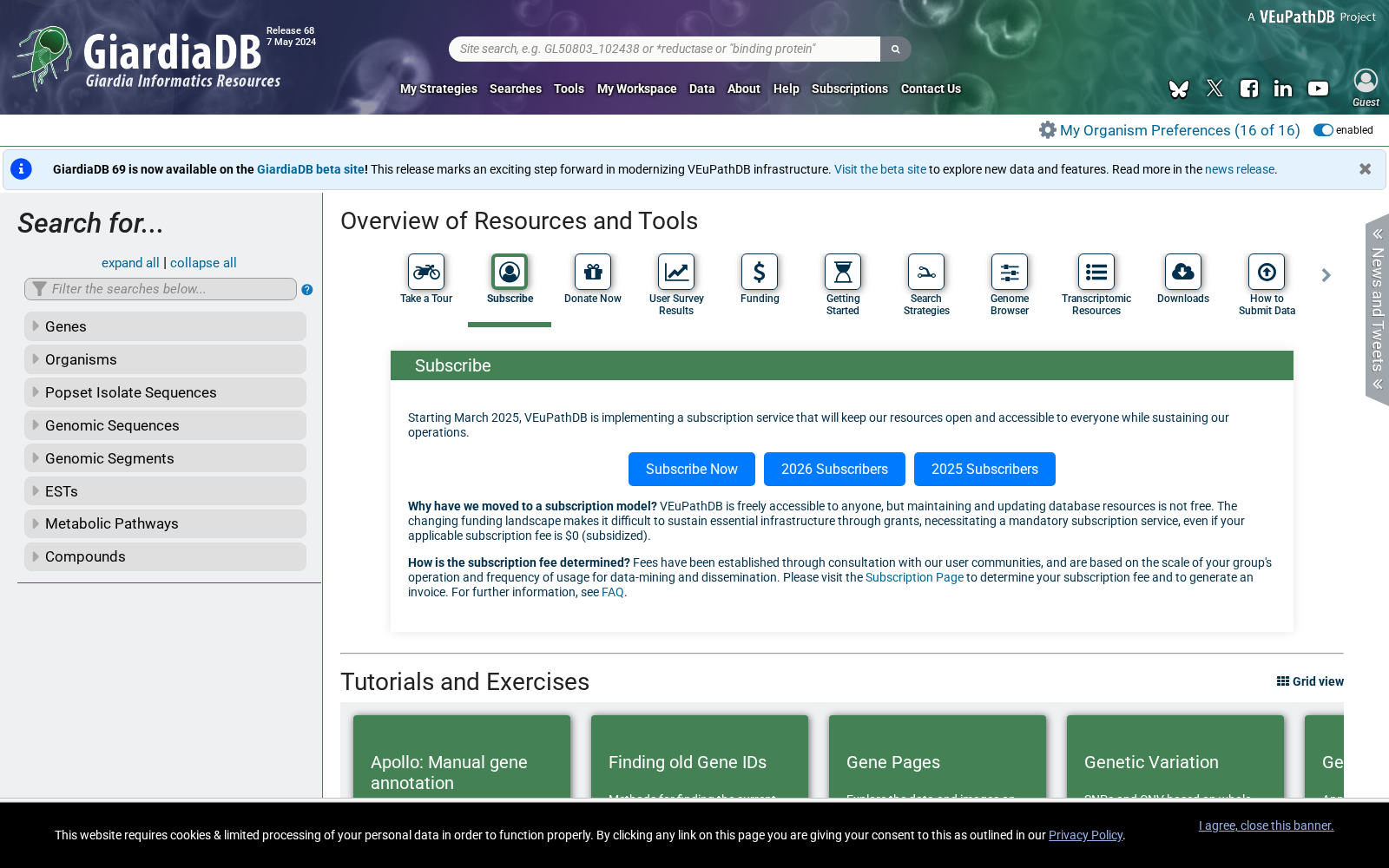Viewport: 1389px width, 868px height.
Task: Expand the Genomic Segments category
Action: click(165, 458)
